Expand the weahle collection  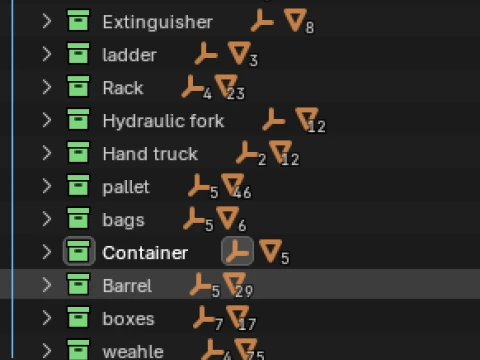[47, 351]
